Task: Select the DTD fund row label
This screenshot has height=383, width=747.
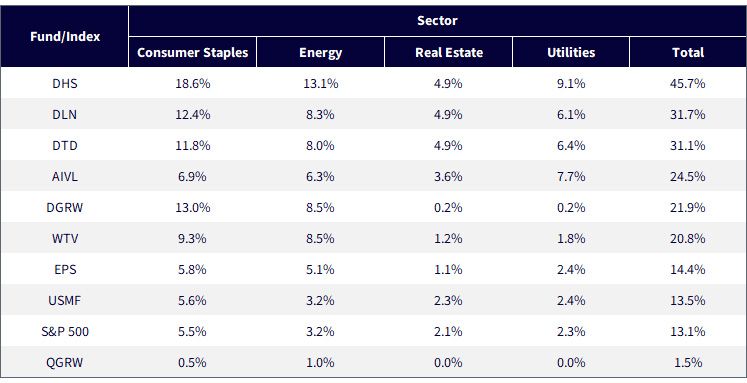Action: (65, 145)
